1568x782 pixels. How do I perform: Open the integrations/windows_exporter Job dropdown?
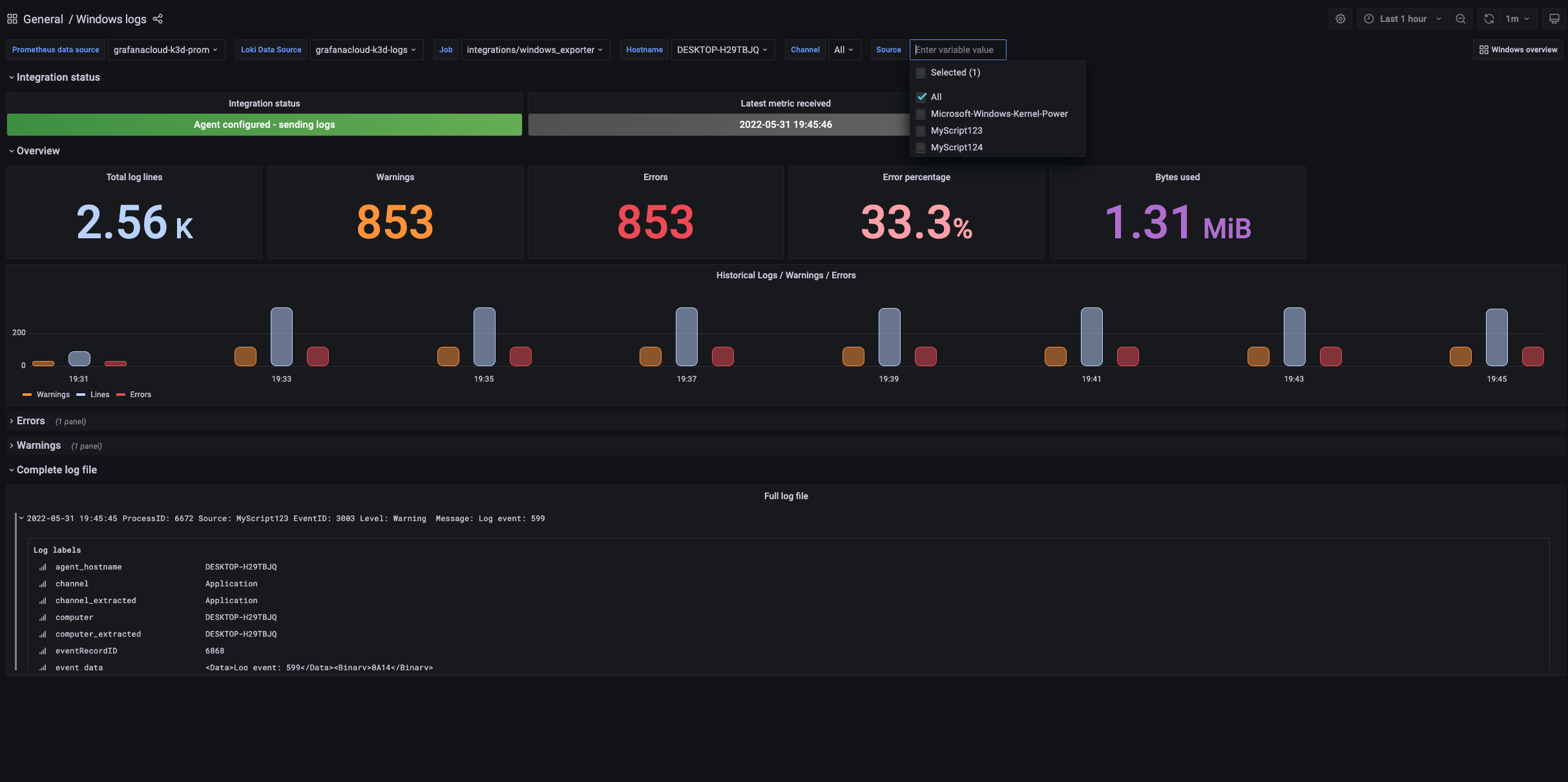point(535,50)
